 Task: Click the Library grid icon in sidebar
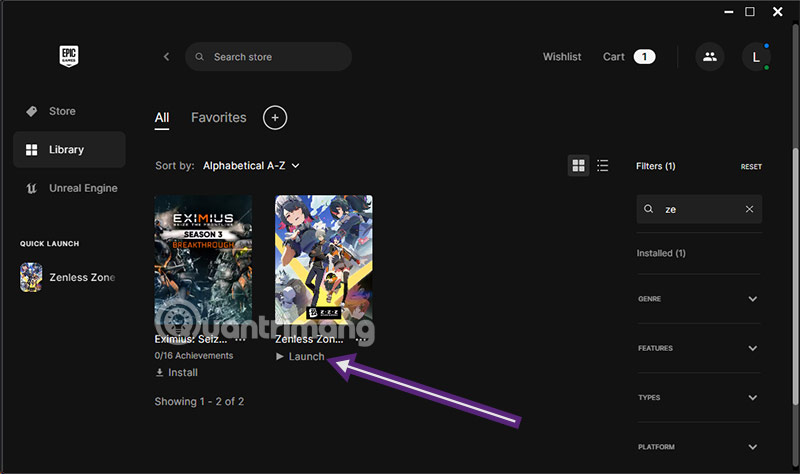click(x=32, y=149)
